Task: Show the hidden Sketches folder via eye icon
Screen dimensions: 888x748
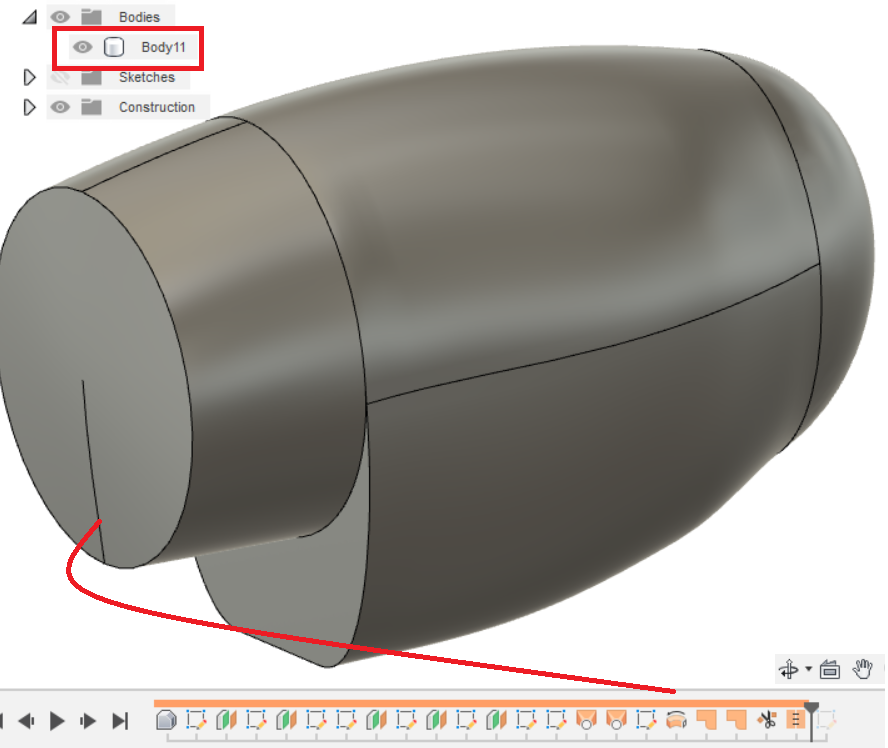Action: tap(61, 77)
